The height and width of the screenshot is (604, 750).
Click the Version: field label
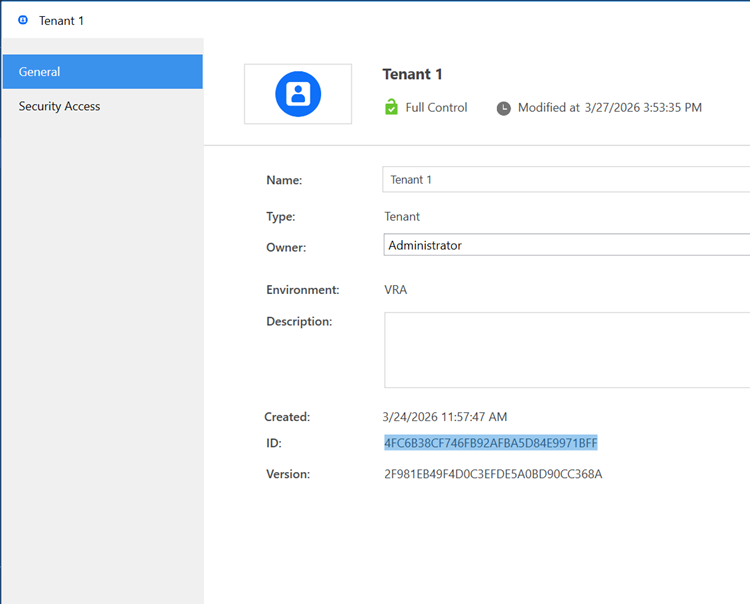[288, 474]
